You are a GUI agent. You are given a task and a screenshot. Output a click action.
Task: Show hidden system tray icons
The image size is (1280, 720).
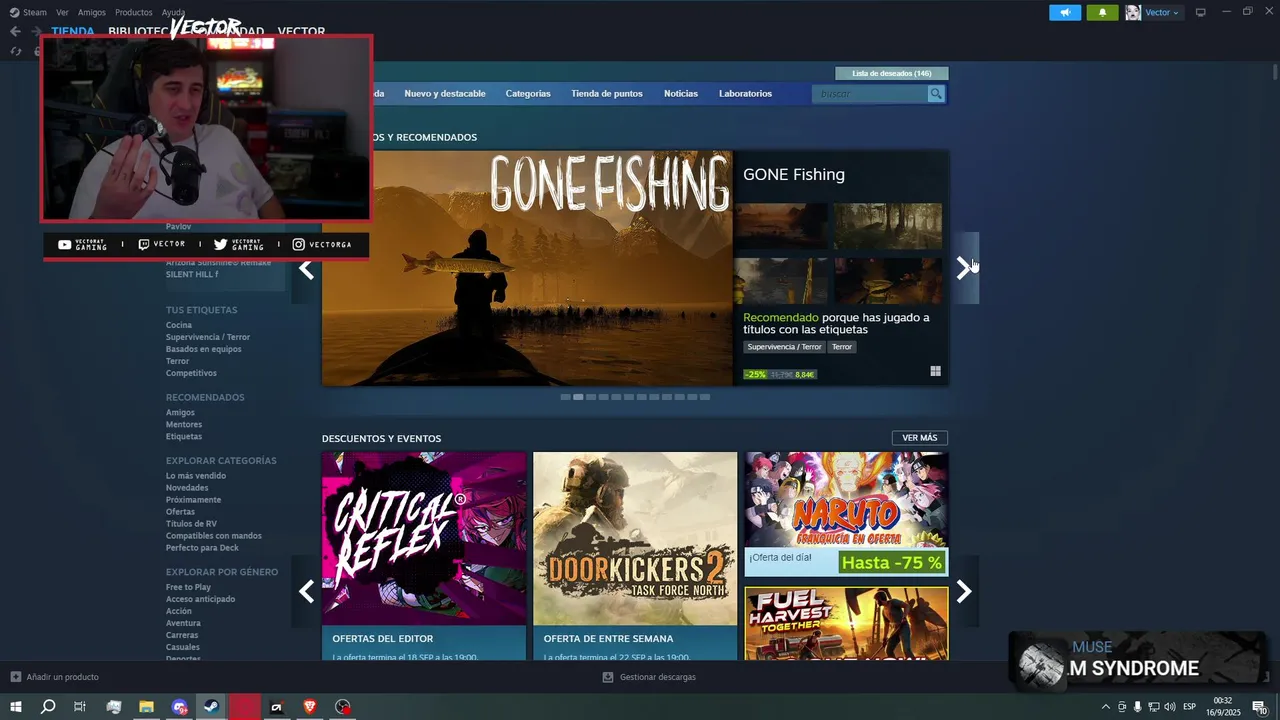pos(1105,707)
